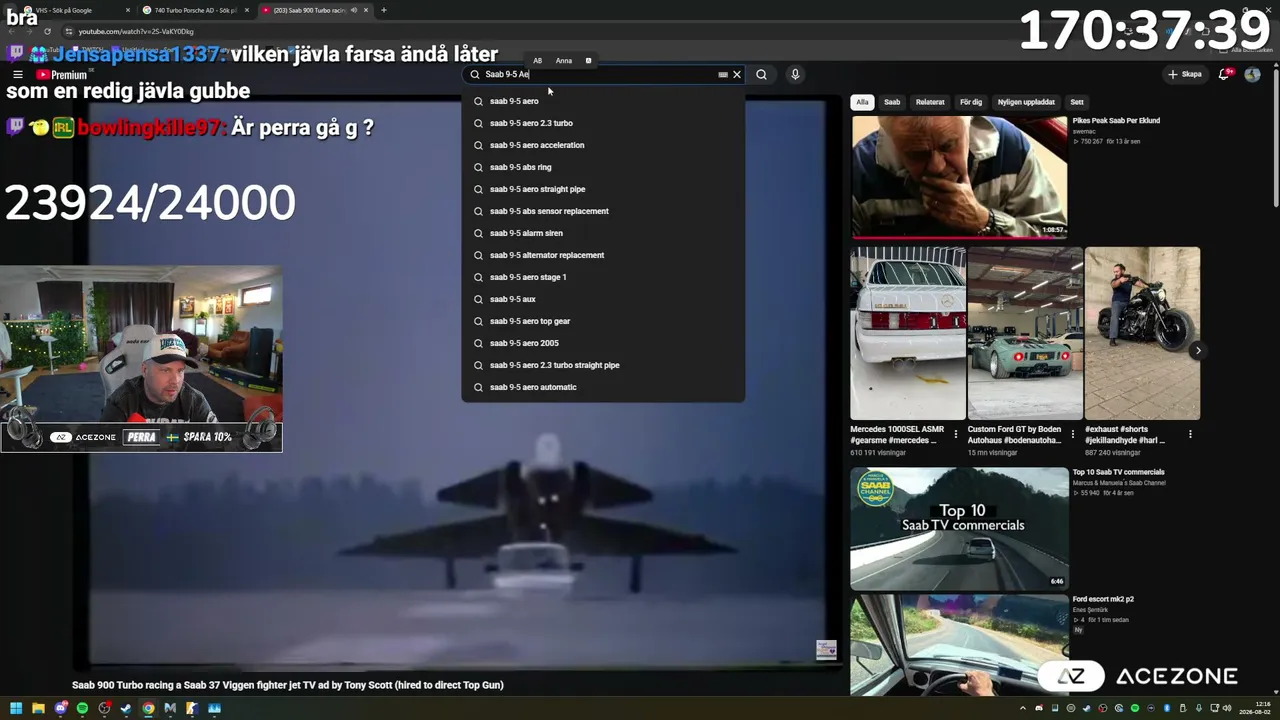
Task: Open the taskbar clock and date
Action: click(x=1254, y=708)
